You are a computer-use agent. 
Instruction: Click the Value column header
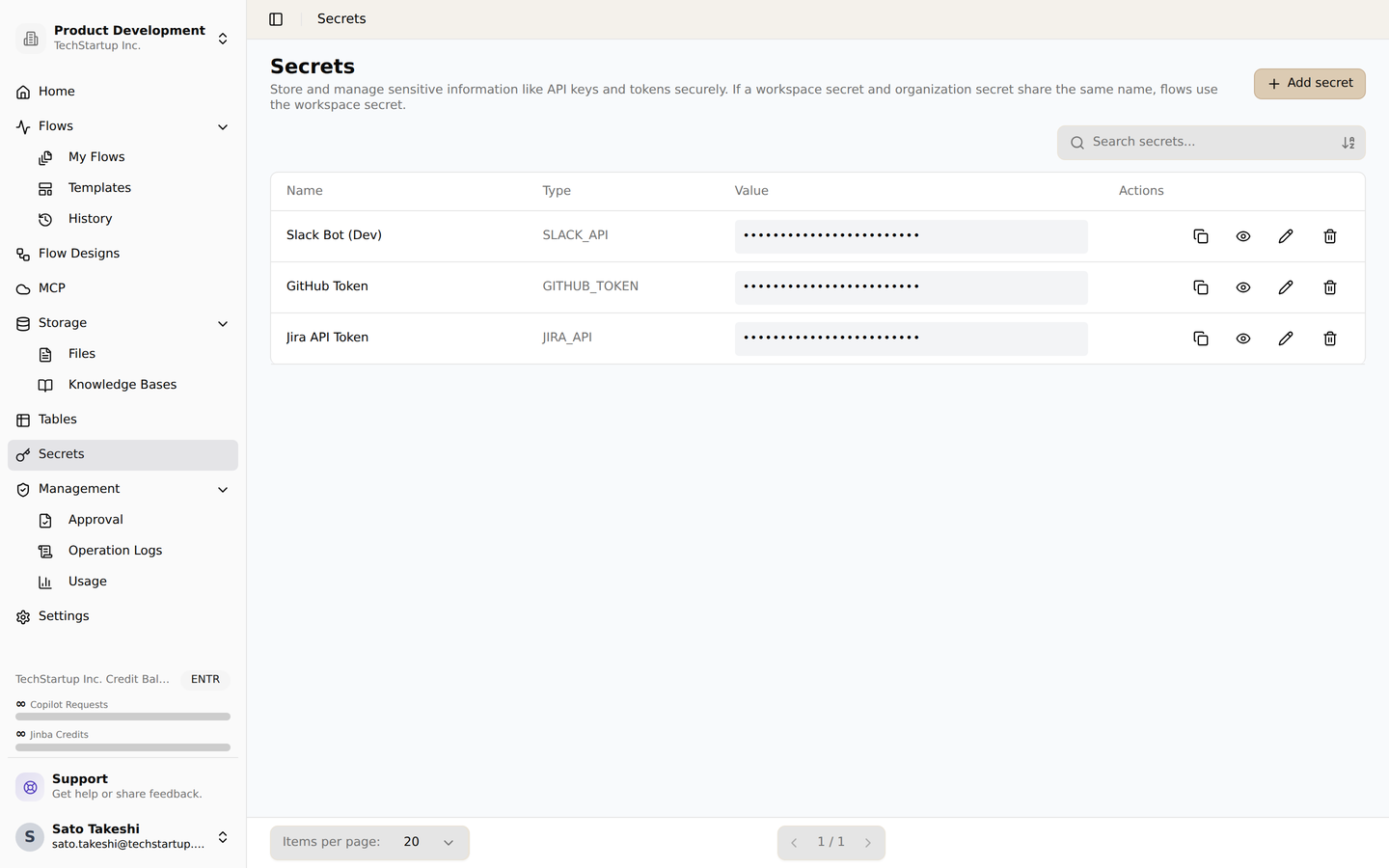pos(751,191)
